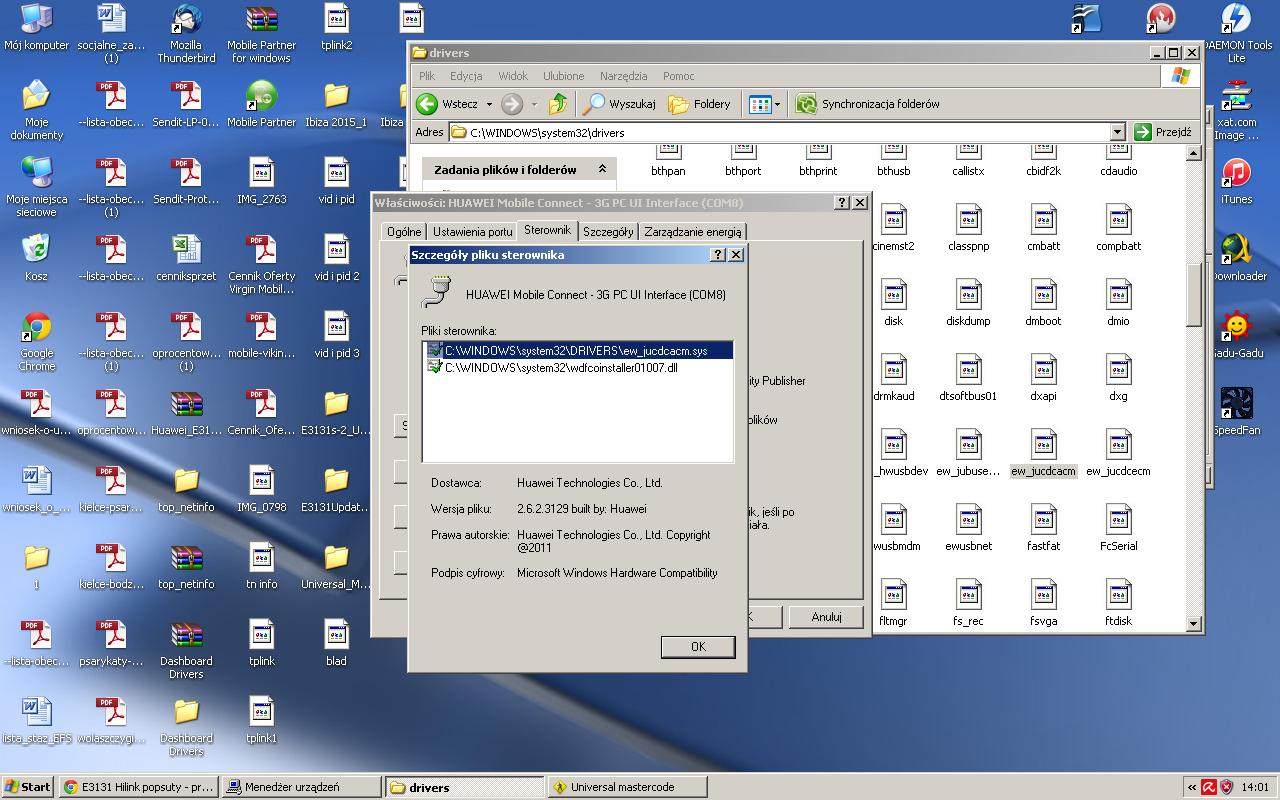The image size is (1280, 800).
Task: Expand the address bar dropdown
Action: [x=1117, y=132]
